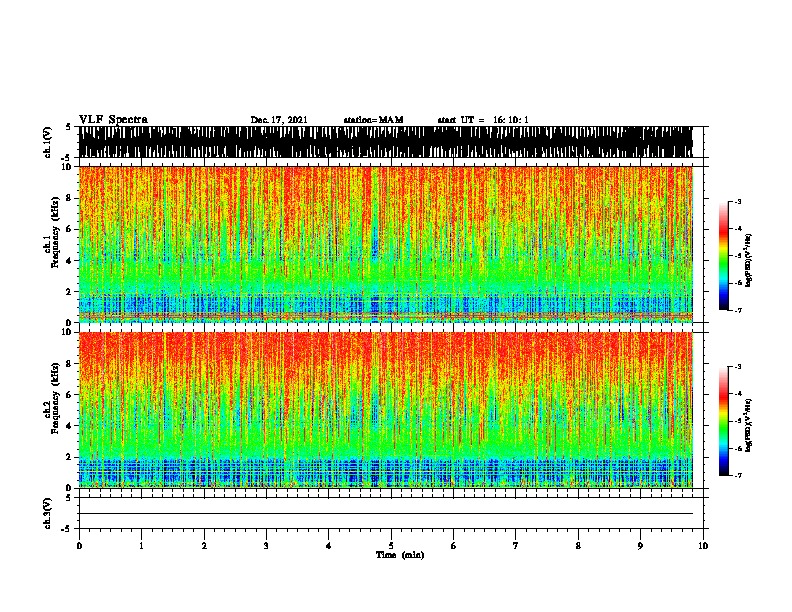Click the '-7' value below ch.2 color scale

tap(738, 475)
